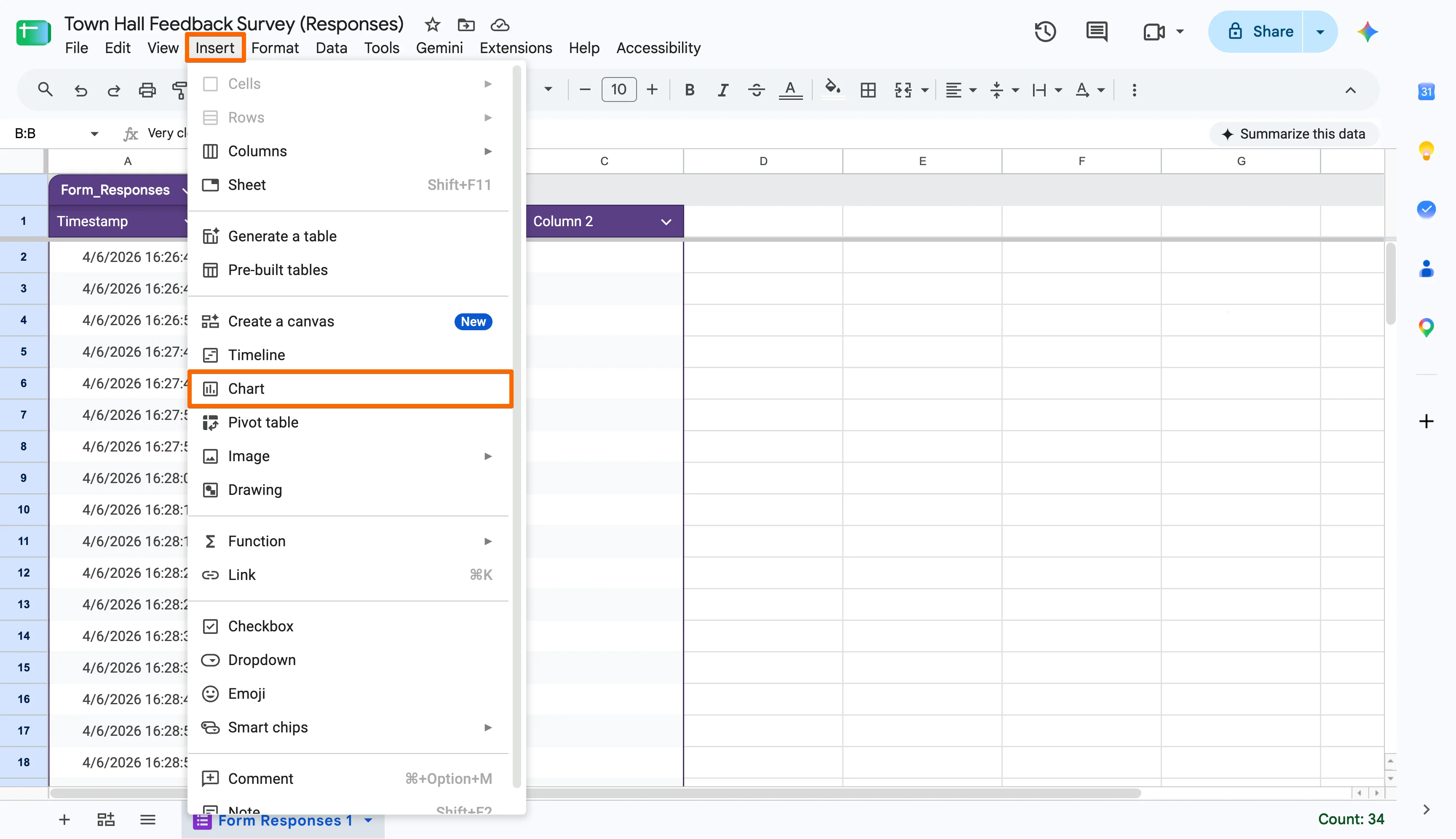Open the comments icon

1096,32
